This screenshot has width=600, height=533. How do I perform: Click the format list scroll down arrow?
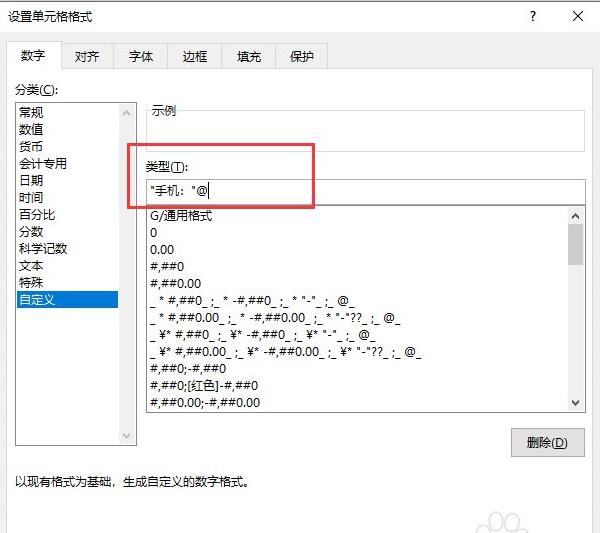click(576, 403)
